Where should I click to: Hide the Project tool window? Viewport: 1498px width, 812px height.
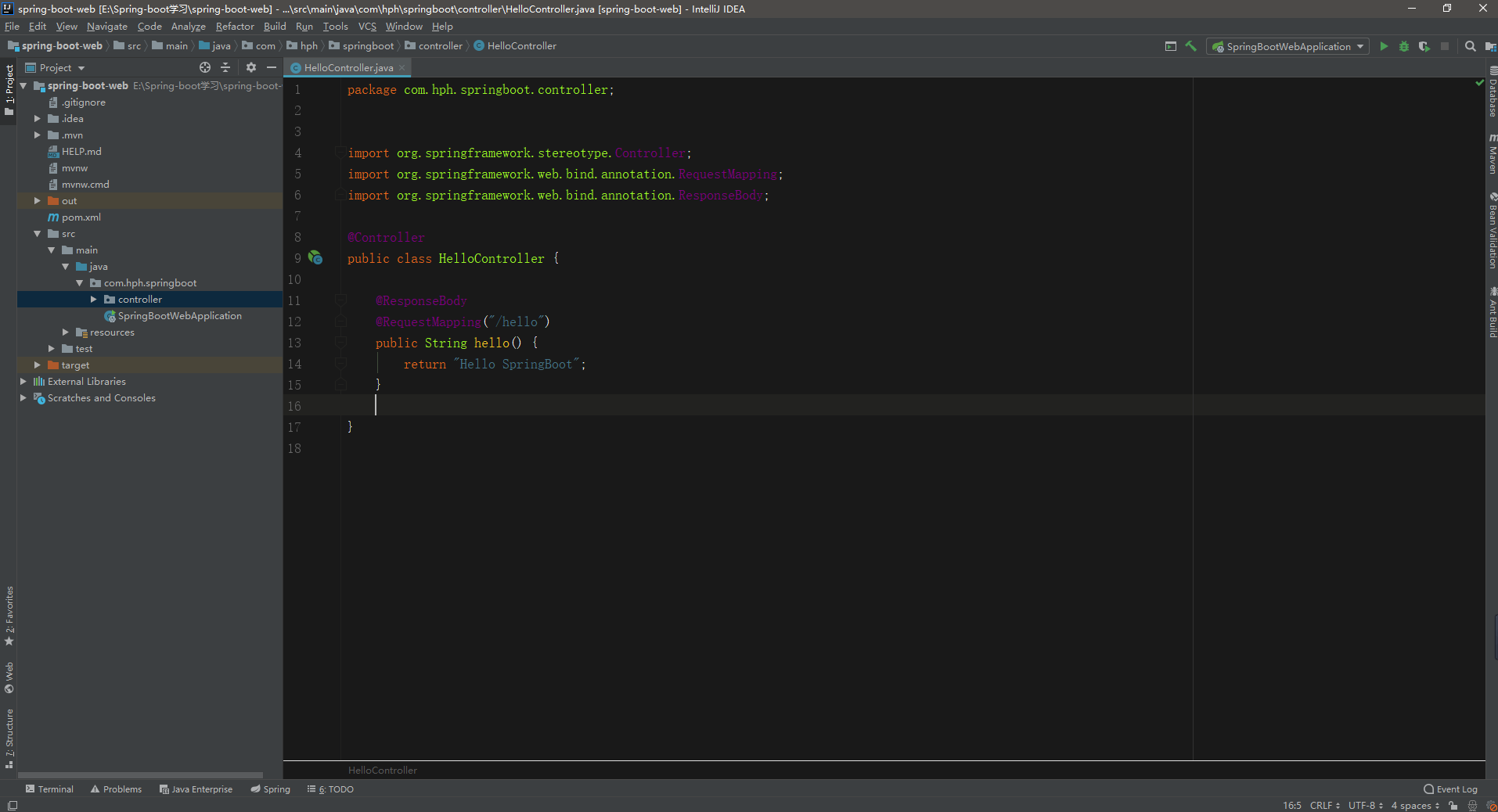272,67
